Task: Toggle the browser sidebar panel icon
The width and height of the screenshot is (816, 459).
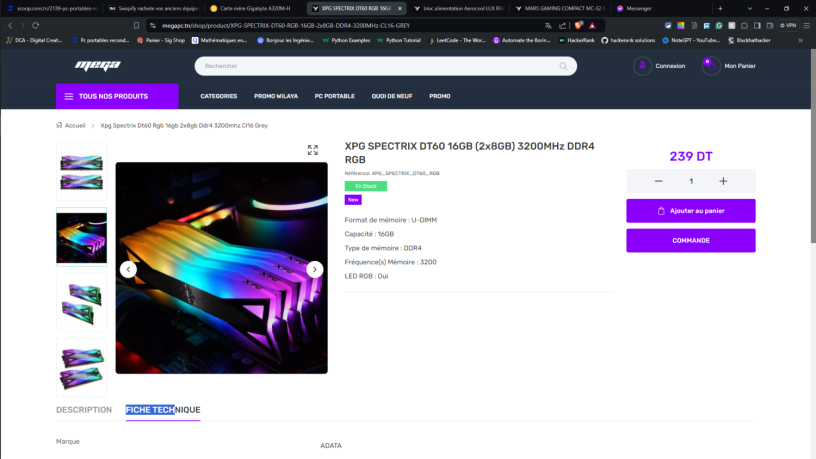Action: click(757, 26)
